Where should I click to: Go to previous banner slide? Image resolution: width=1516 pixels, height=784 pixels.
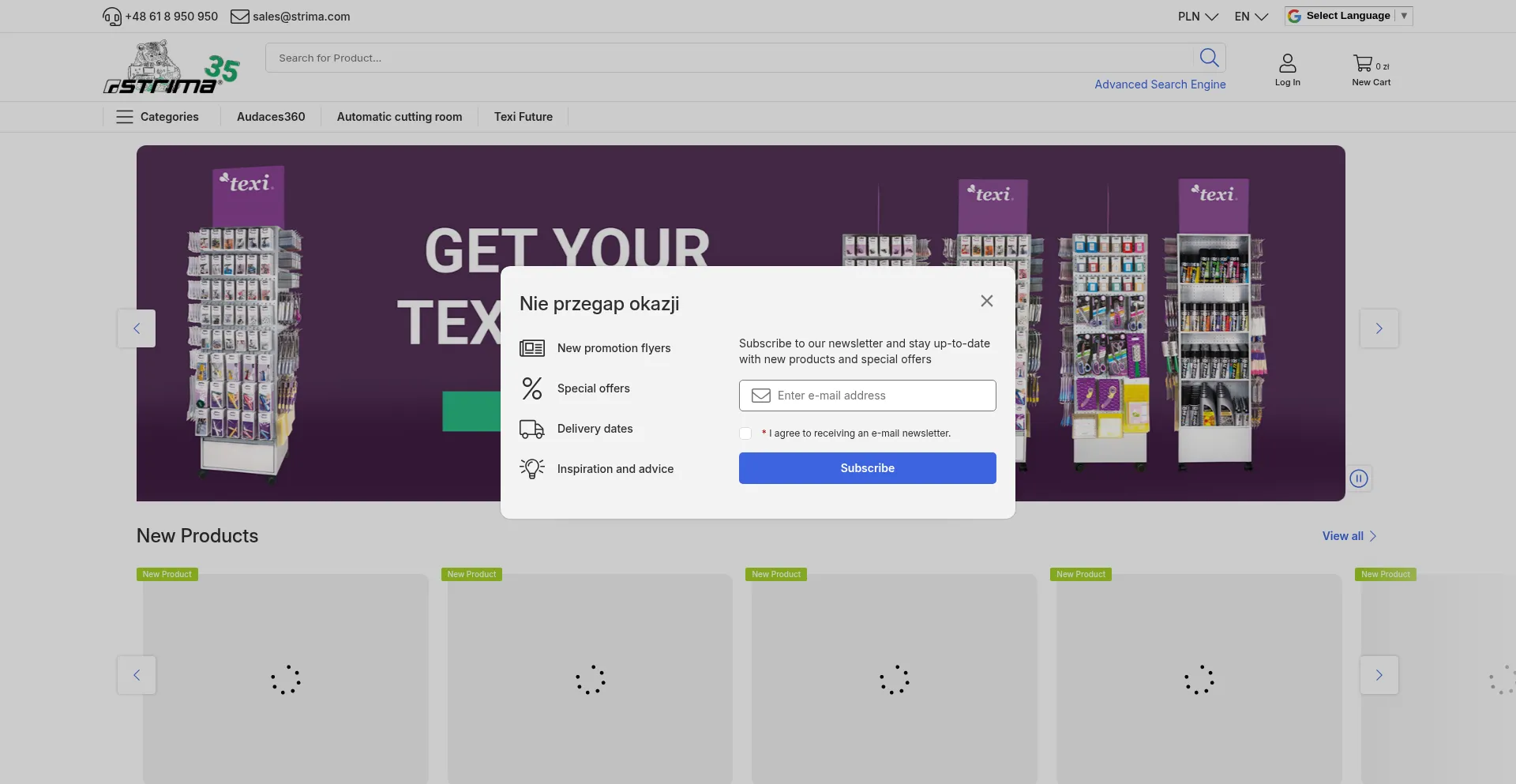137,328
